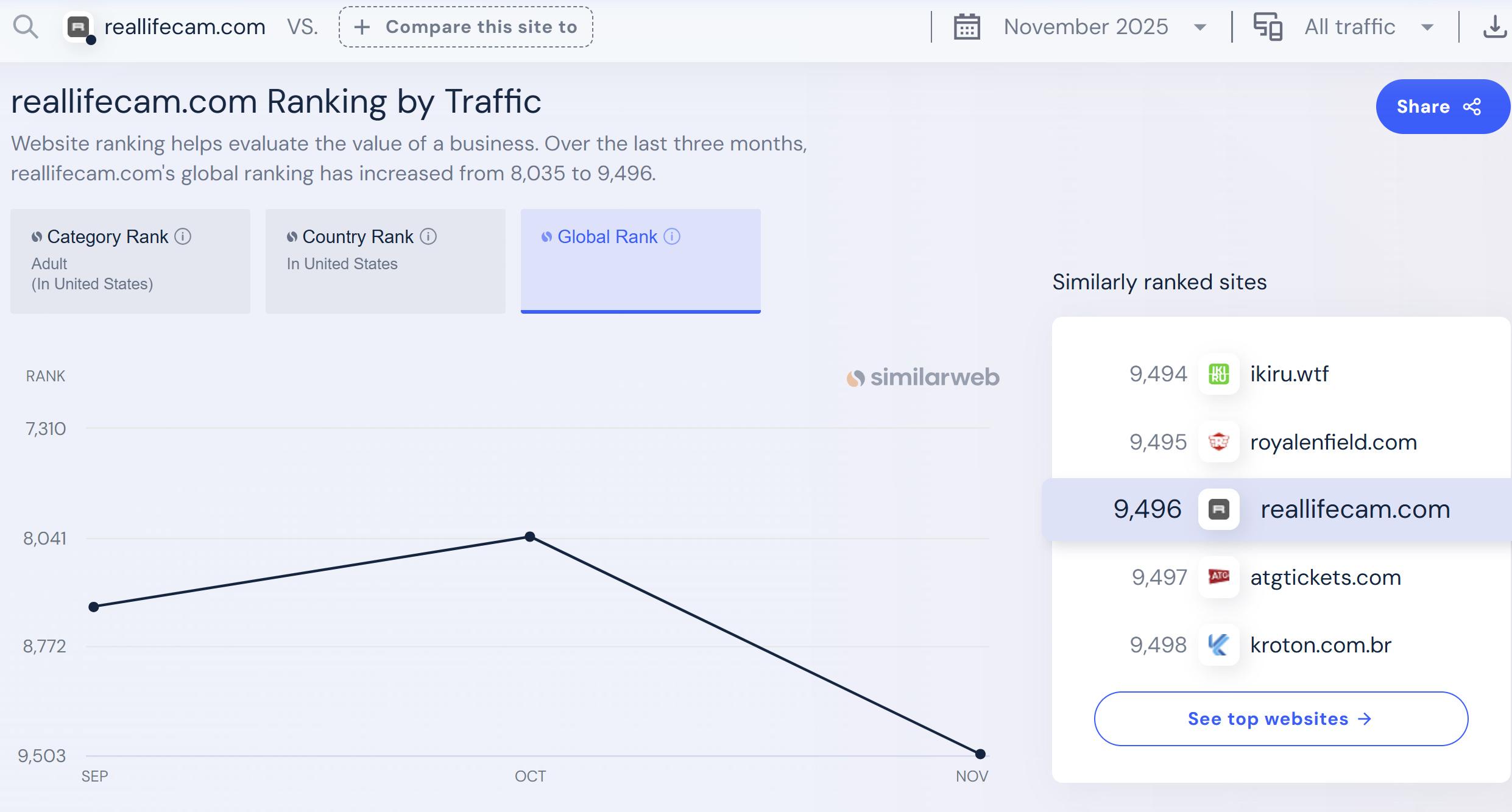Click the calendar icon beside November 2025
1512x812 pixels.
point(967,27)
